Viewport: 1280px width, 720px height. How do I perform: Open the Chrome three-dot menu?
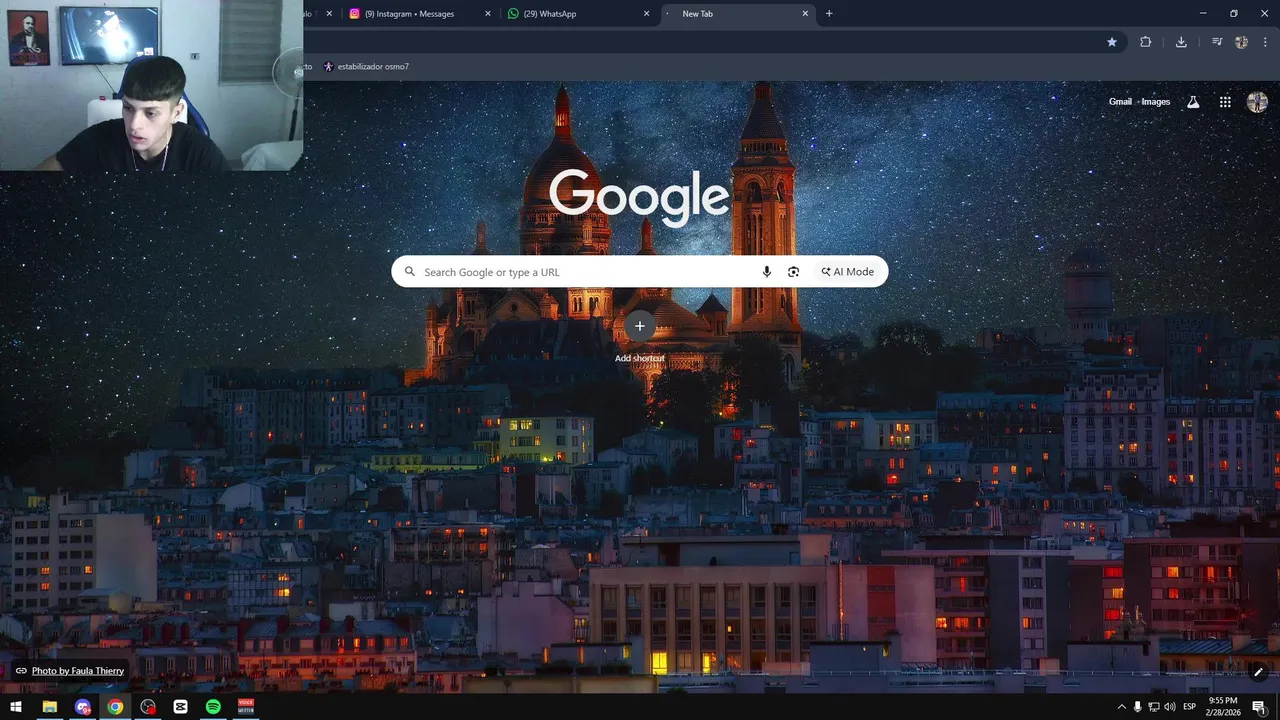tap(1263, 42)
